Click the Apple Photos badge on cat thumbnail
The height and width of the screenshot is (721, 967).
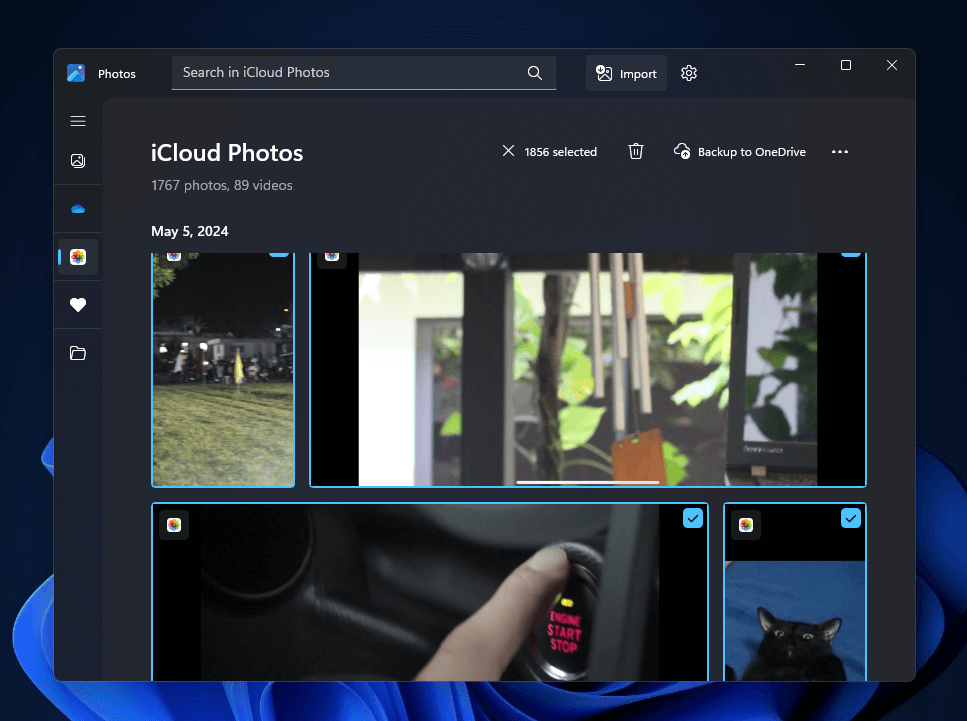pyautogui.click(x=746, y=524)
